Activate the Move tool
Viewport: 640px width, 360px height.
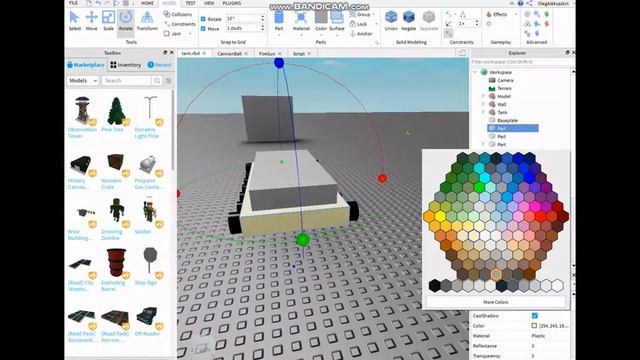pyautogui.click(x=91, y=21)
